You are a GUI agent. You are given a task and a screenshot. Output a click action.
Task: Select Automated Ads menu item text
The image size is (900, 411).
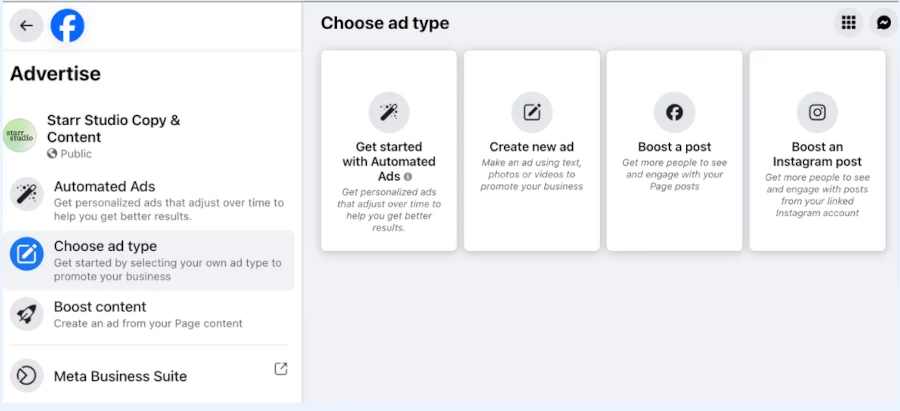(x=104, y=187)
